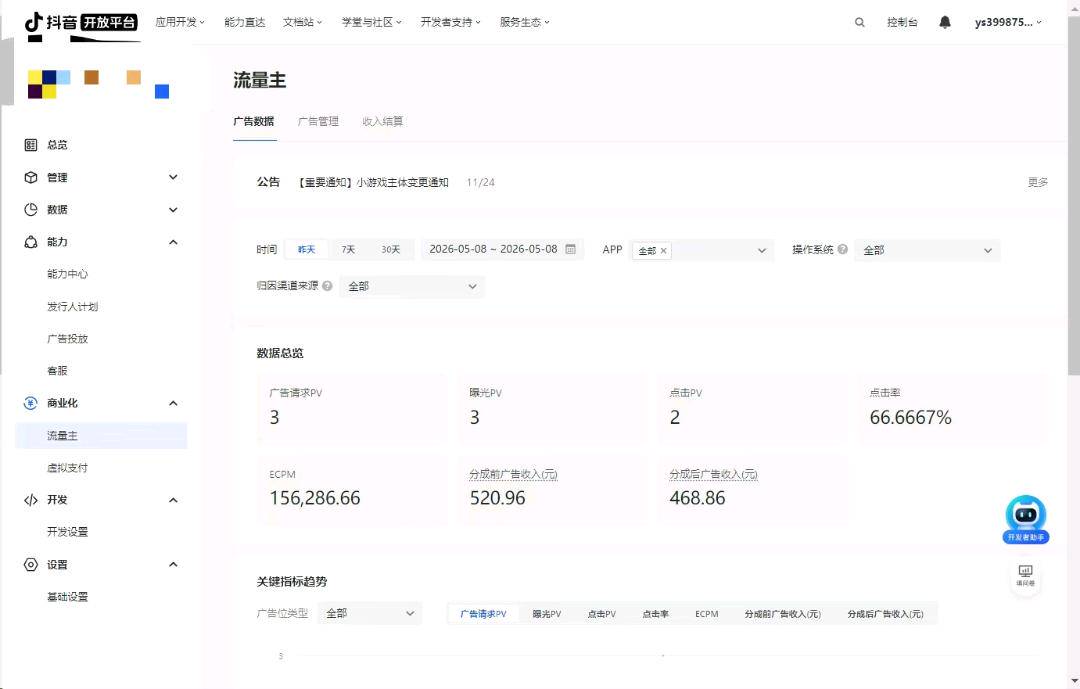1080x689 pixels.
Task: Open the 小游戏主体变更通知 announcement link
Action: pos(373,183)
